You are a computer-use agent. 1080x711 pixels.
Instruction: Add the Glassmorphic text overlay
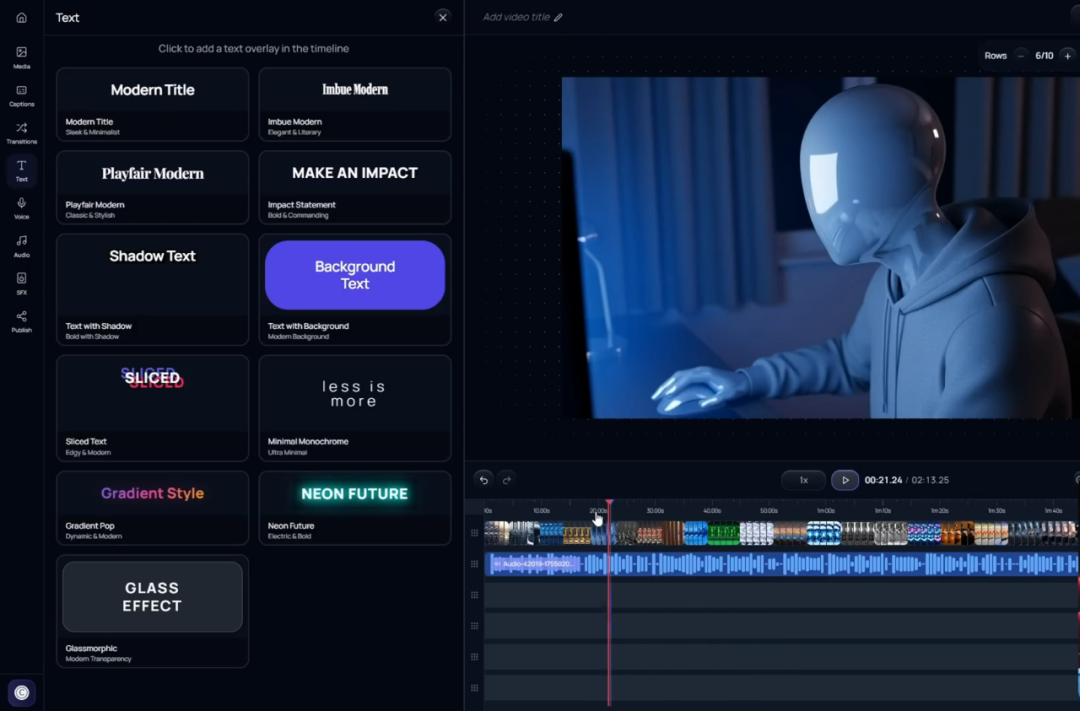152,611
